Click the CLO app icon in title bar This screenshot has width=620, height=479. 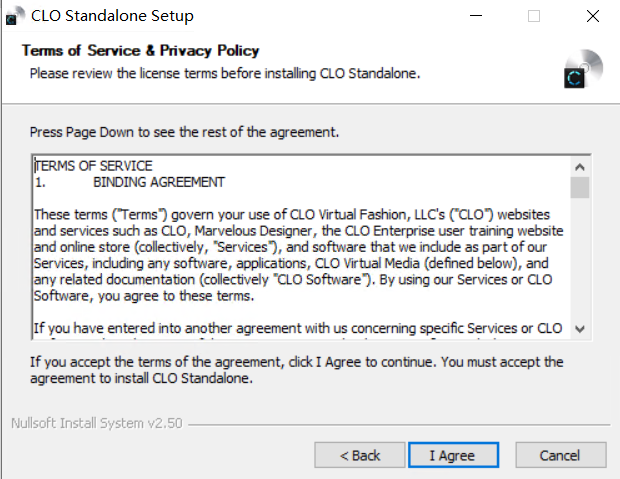tap(14, 16)
